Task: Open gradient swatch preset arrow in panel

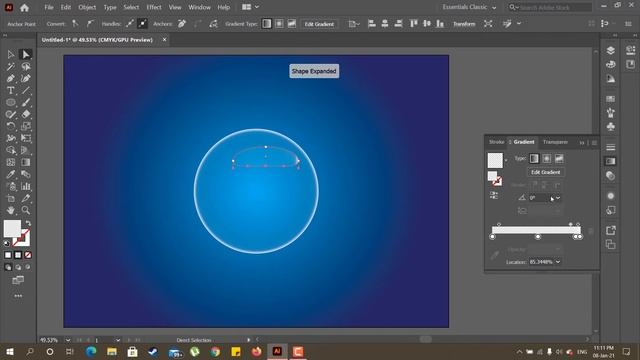Action: click(506, 160)
